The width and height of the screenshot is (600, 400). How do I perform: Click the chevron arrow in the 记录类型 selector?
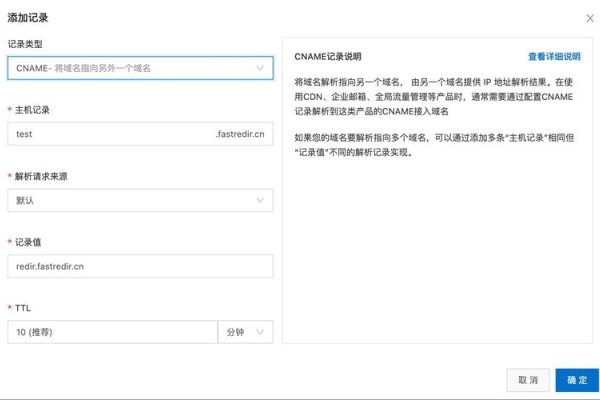tap(260, 68)
